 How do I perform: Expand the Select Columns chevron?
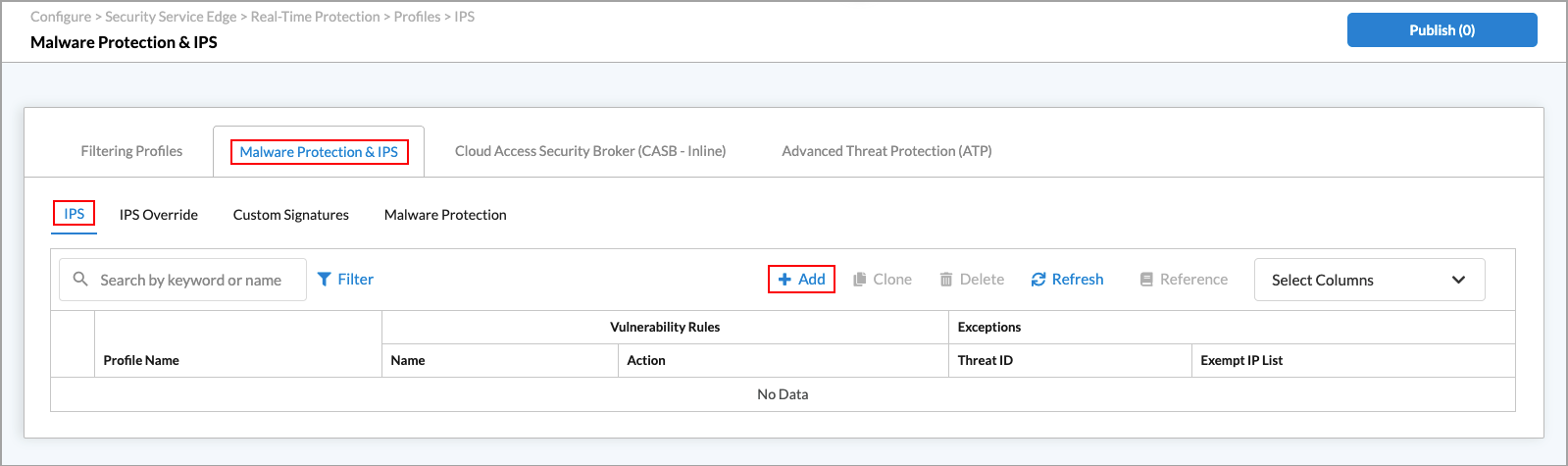coord(1458,280)
